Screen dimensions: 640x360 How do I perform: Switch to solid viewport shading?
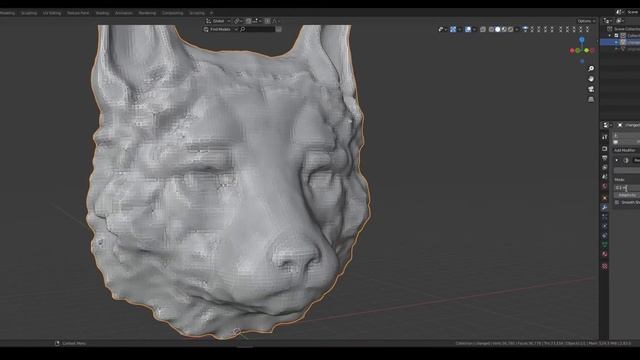point(498,29)
